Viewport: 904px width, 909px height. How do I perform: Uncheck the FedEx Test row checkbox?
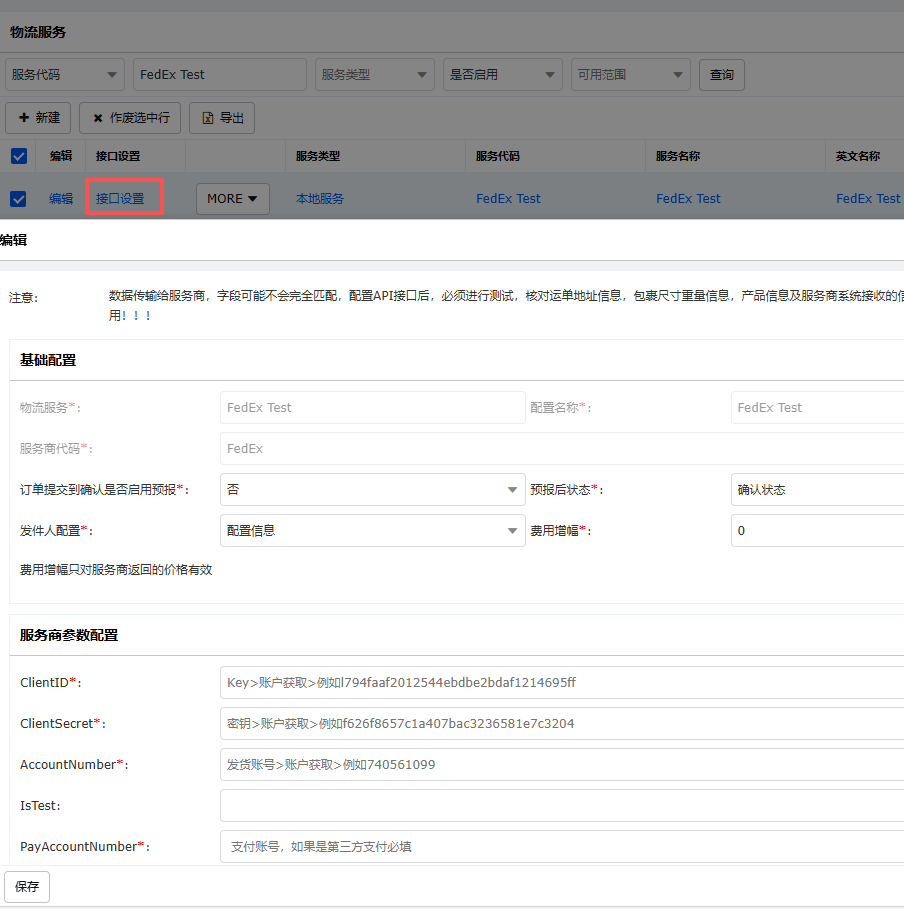pos(18,199)
